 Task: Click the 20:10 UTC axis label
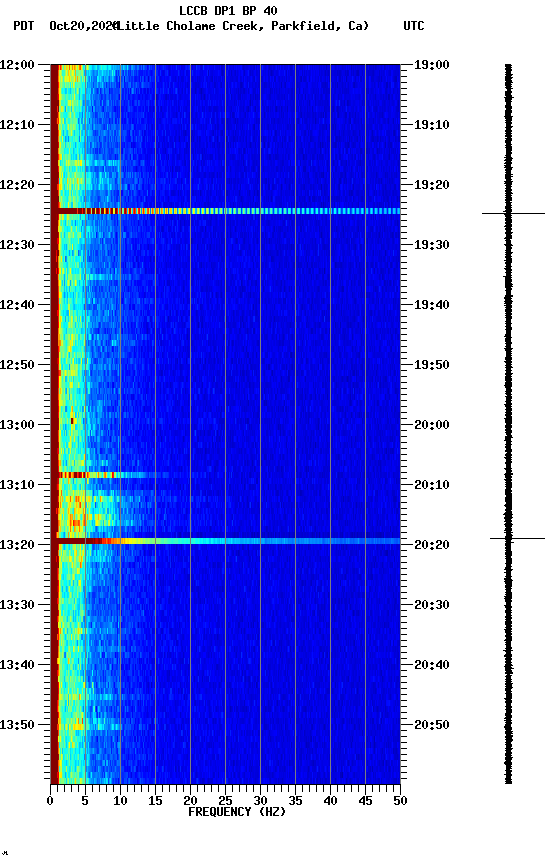coord(432,485)
